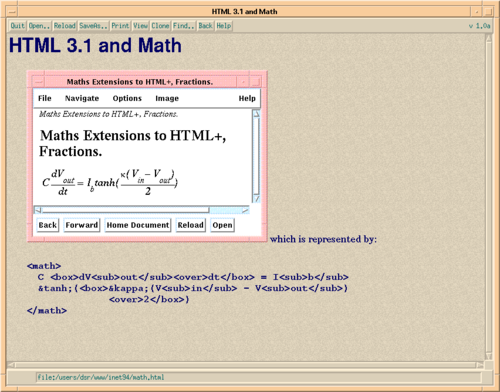
Task: Click the main window's vertical scrollbar up arrow
Action: coord(489,38)
